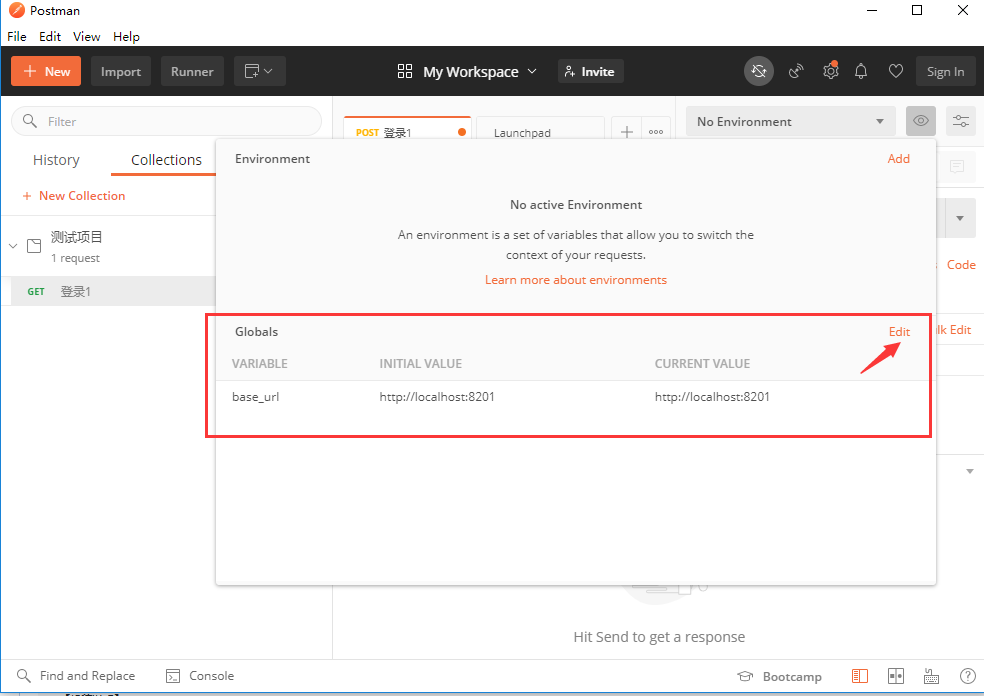Click the Bootcamp graduation cap icon
The width and height of the screenshot is (984, 696).
pyautogui.click(x=745, y=677)
